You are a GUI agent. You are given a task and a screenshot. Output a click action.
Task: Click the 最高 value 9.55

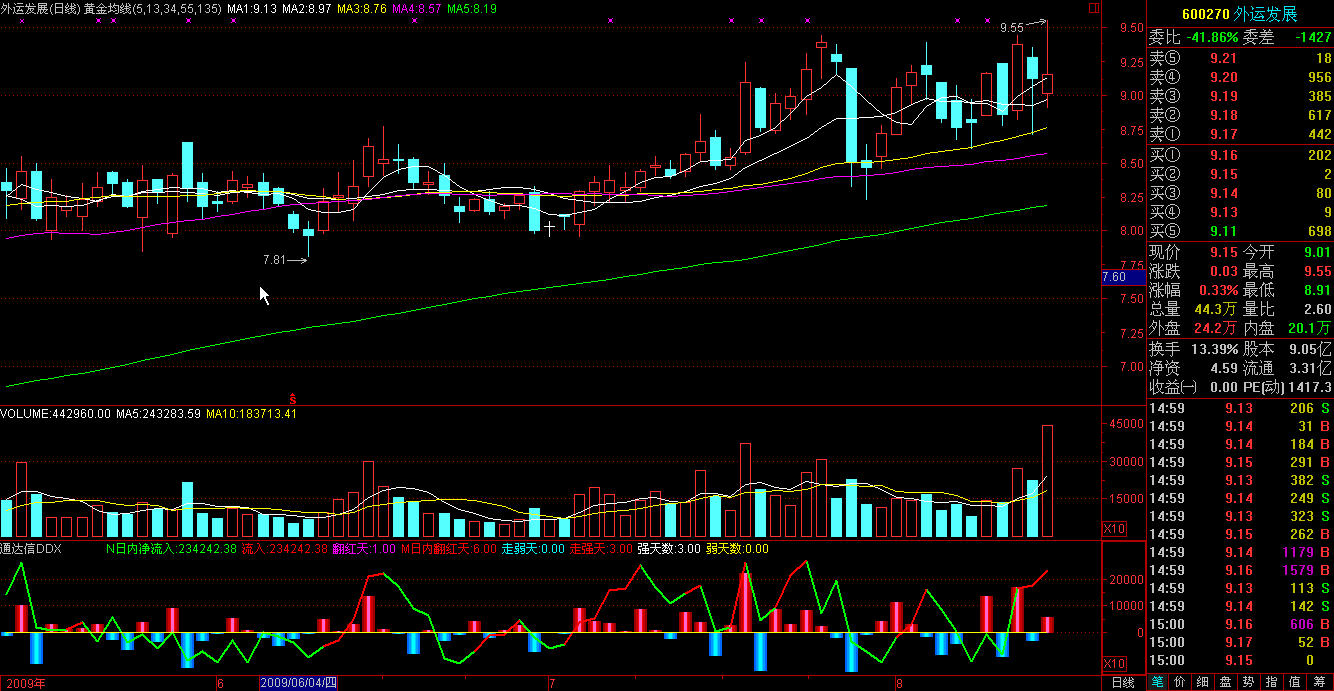click(1316, 271)
